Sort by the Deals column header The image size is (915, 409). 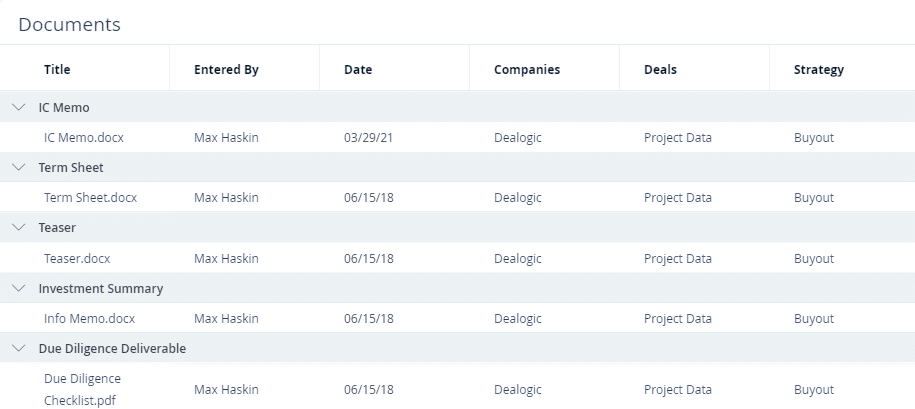point(660,69)
